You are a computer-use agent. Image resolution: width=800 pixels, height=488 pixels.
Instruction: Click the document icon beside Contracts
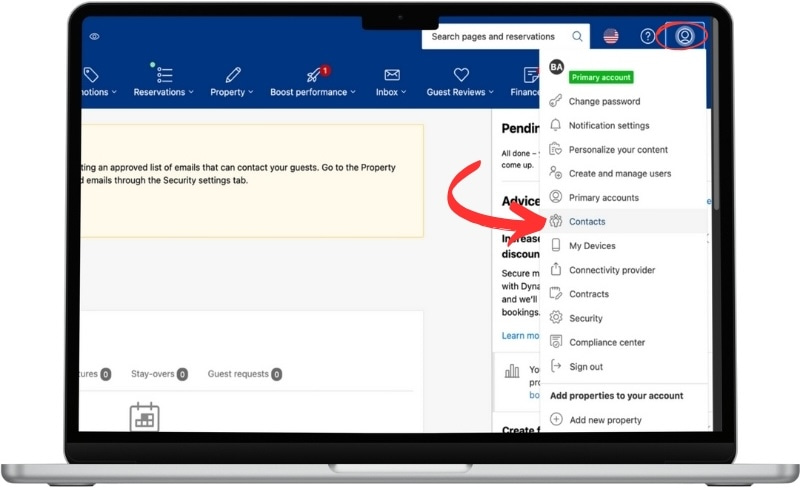pyautogui.click(x=556, y=294)
